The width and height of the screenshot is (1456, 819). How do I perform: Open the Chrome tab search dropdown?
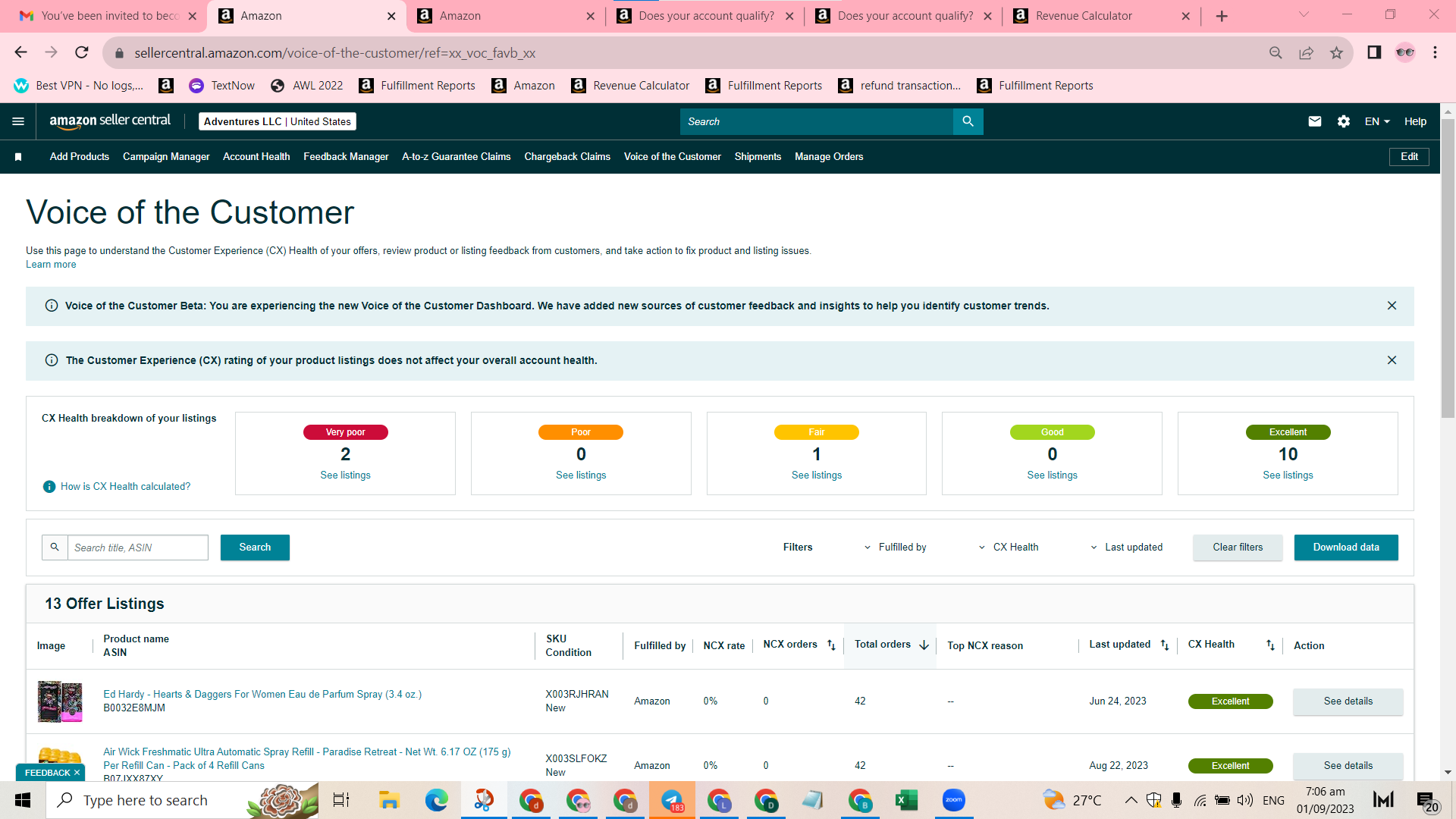[x=1304, y=14]
